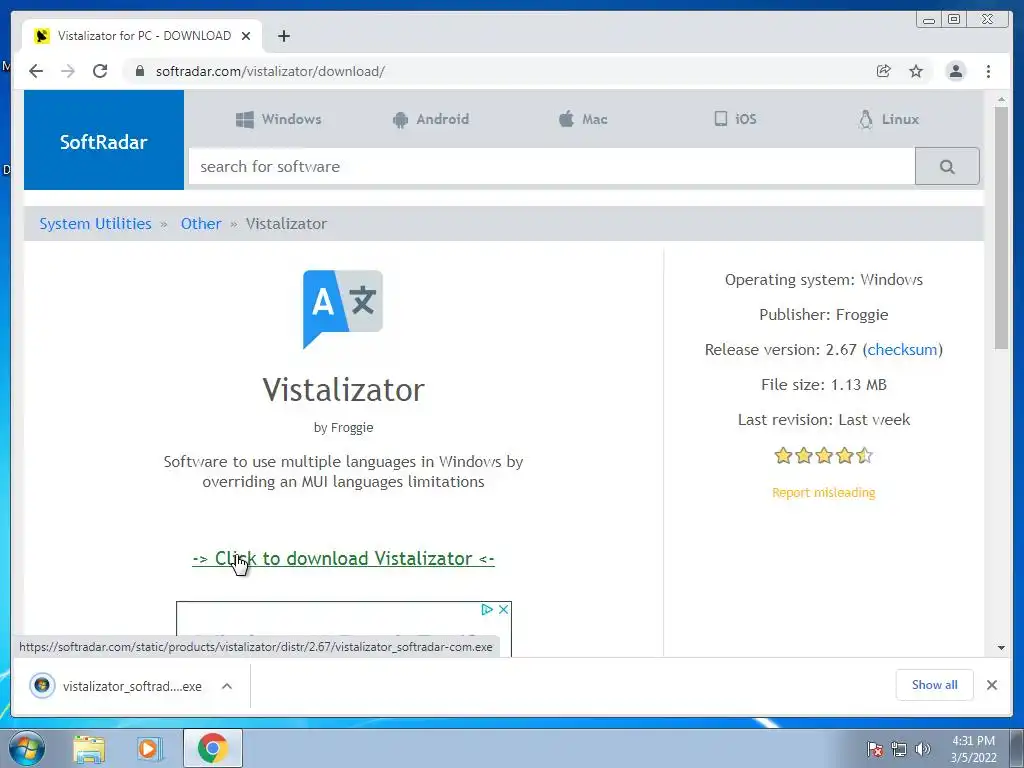Image resolution: width=1024 pixels, height=768 pixels.
Task: Open the Windows category
Action: 279,120
